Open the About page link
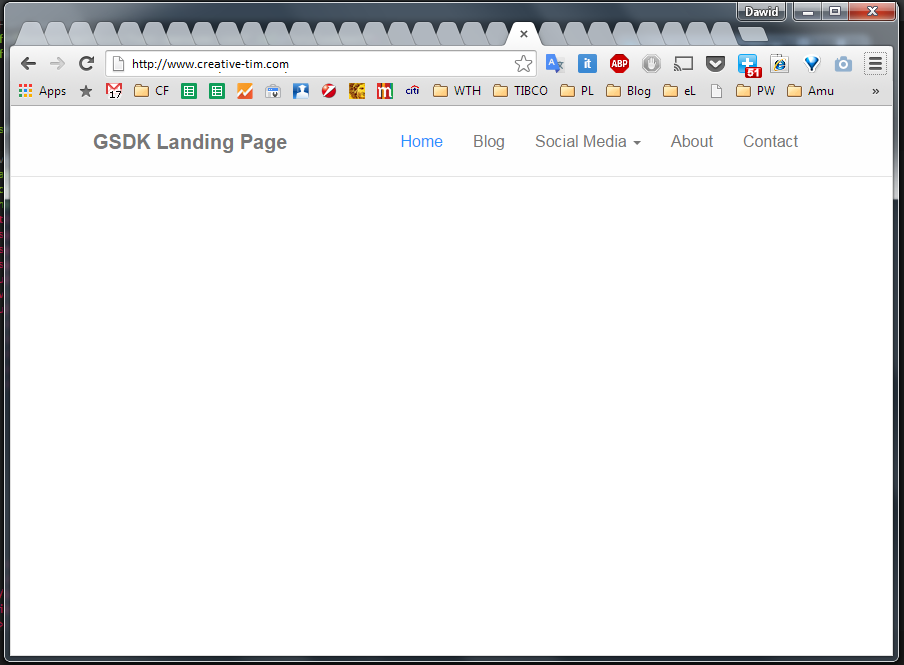 691,142
